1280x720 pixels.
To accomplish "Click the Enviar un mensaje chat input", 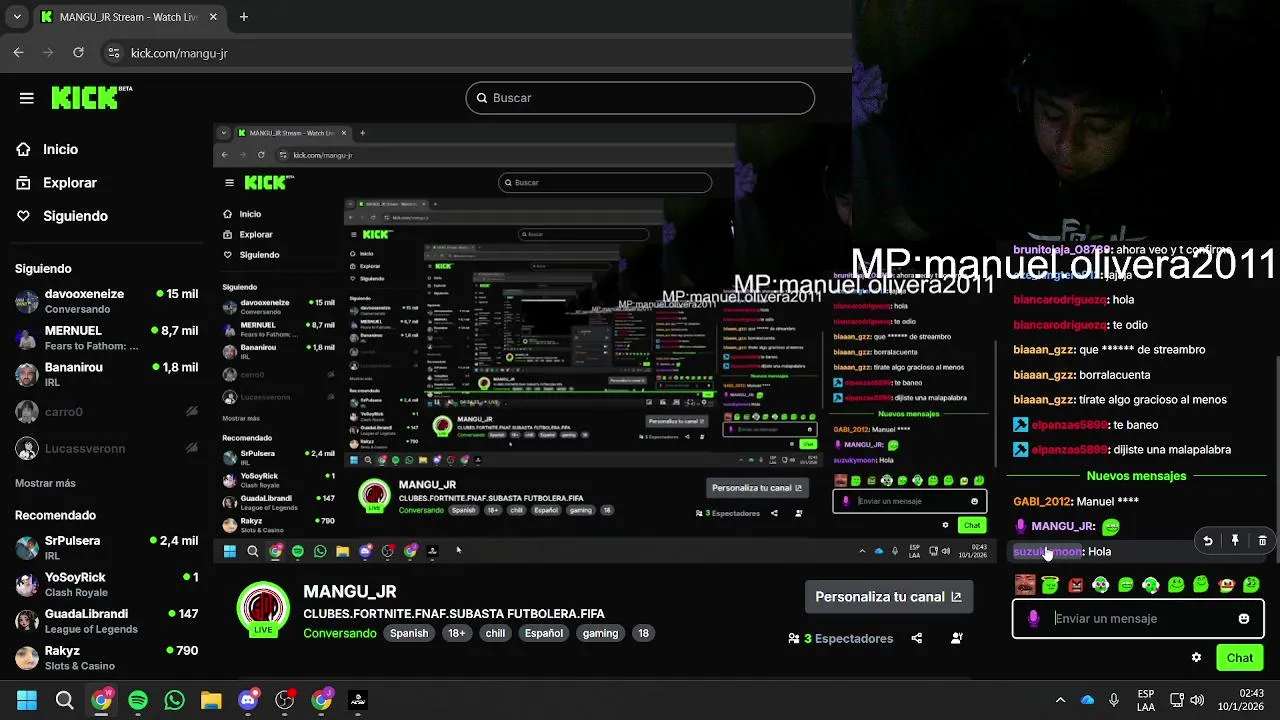I will click(x=1138, y=619).
